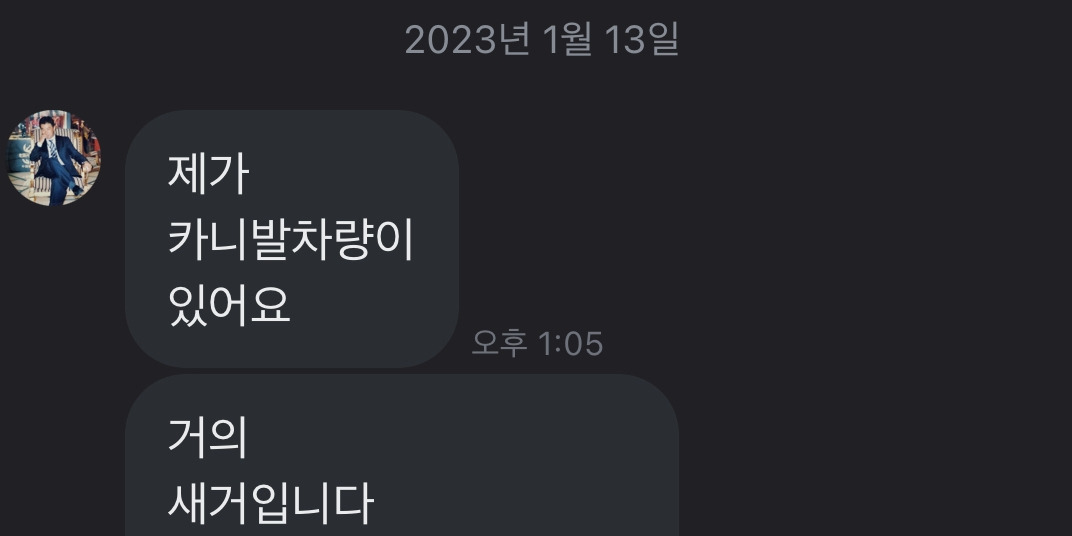Click the word 거의

[208, 438]
